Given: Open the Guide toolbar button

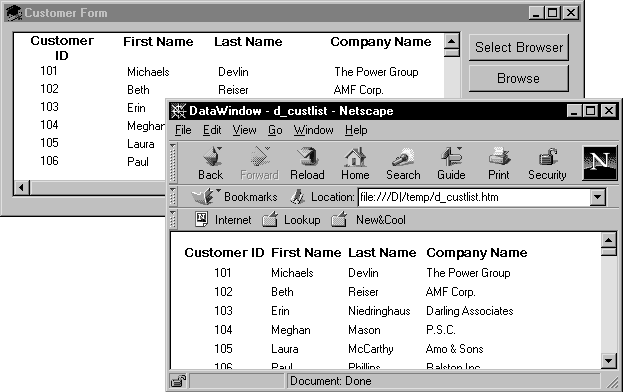Looking at the screenshot, I should pyautogui.click(x=451, y=163).
